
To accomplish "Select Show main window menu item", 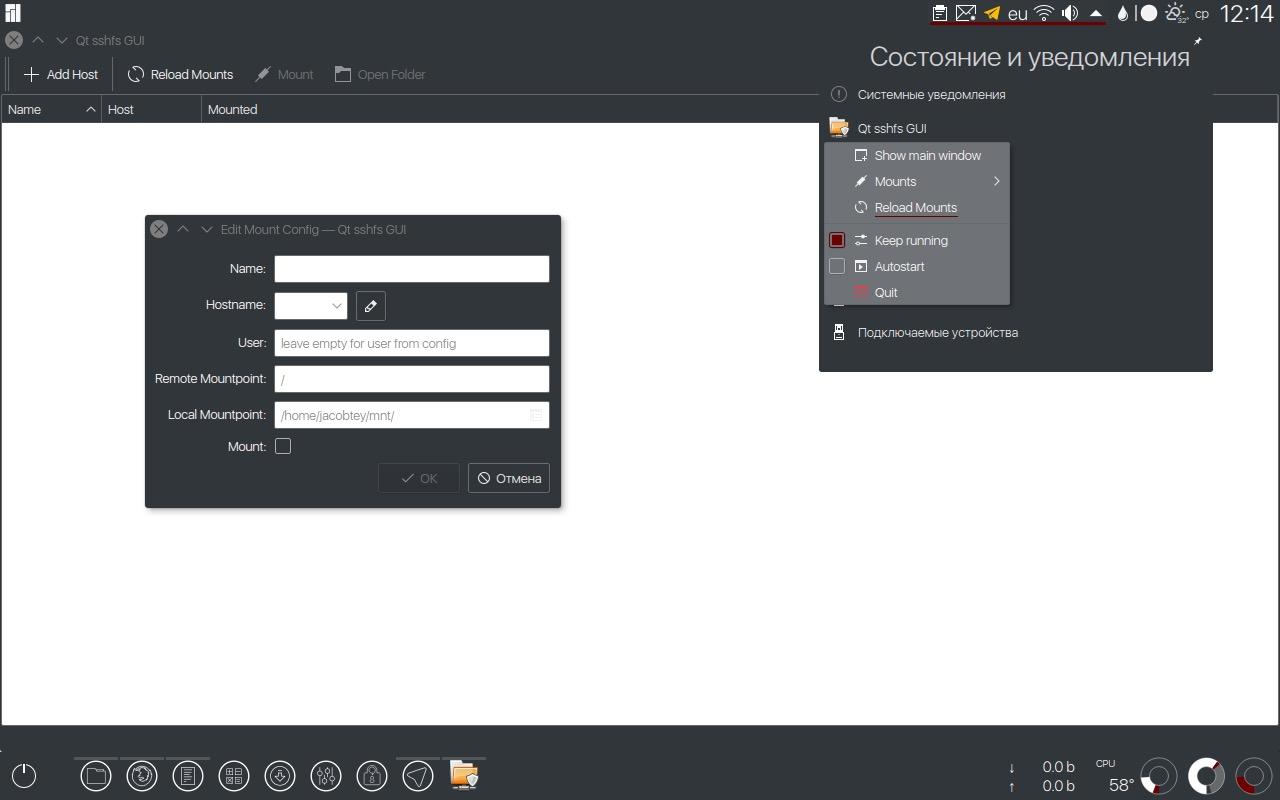I will point(917,155).
